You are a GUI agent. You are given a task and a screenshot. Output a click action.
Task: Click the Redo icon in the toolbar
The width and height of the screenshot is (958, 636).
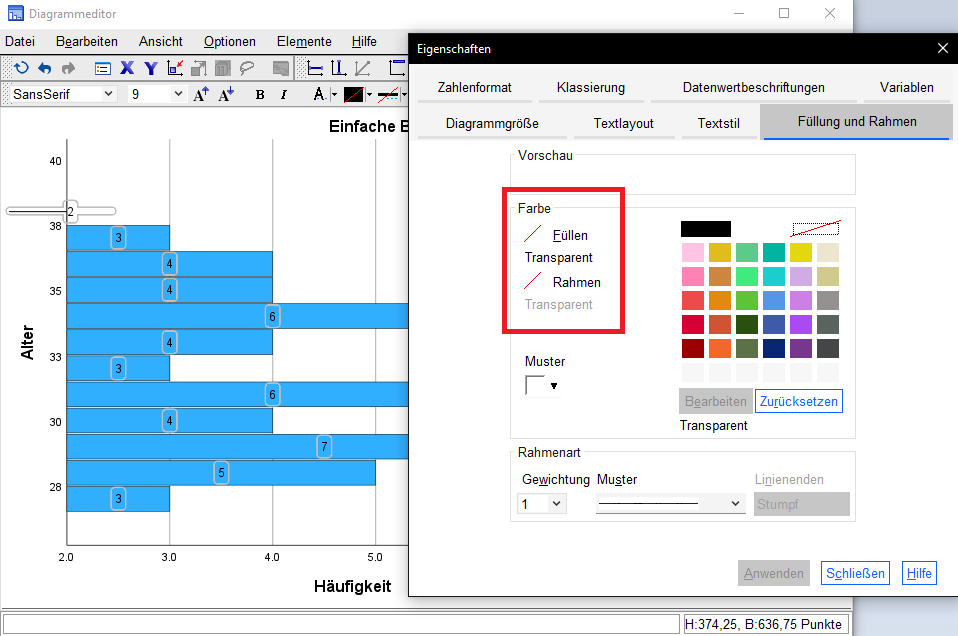(x=69, y=68)
